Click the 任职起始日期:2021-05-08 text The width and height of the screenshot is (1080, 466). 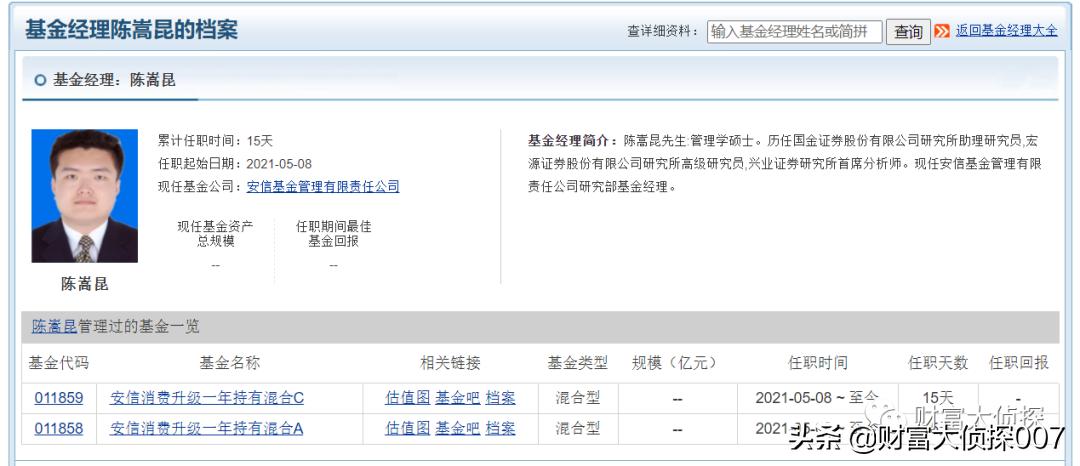tap(235, 164)
